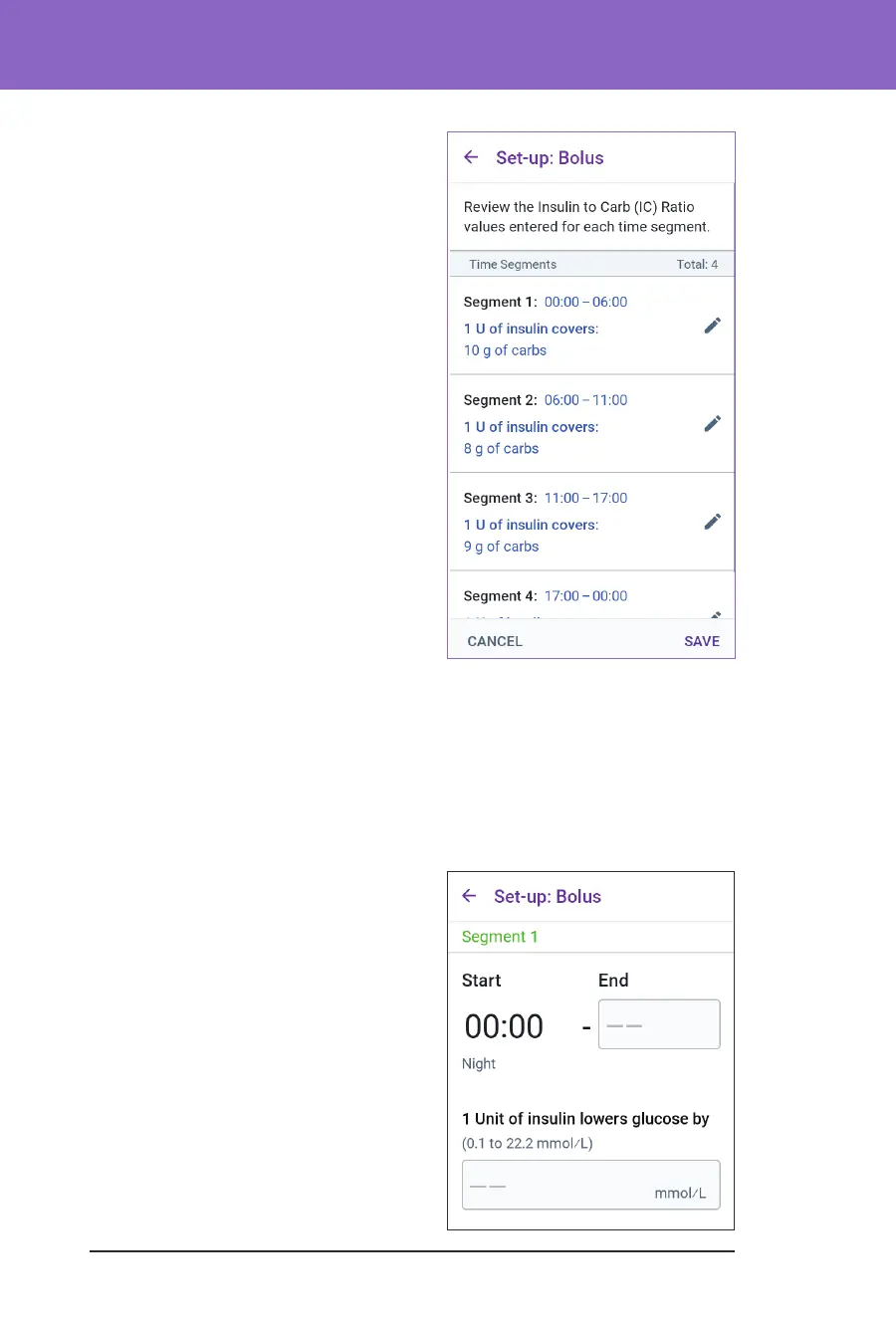Tap "10 g of carbs" value
Viewport: 896px width, 1326px height.
pyautogui.click(x=505, y=350)
